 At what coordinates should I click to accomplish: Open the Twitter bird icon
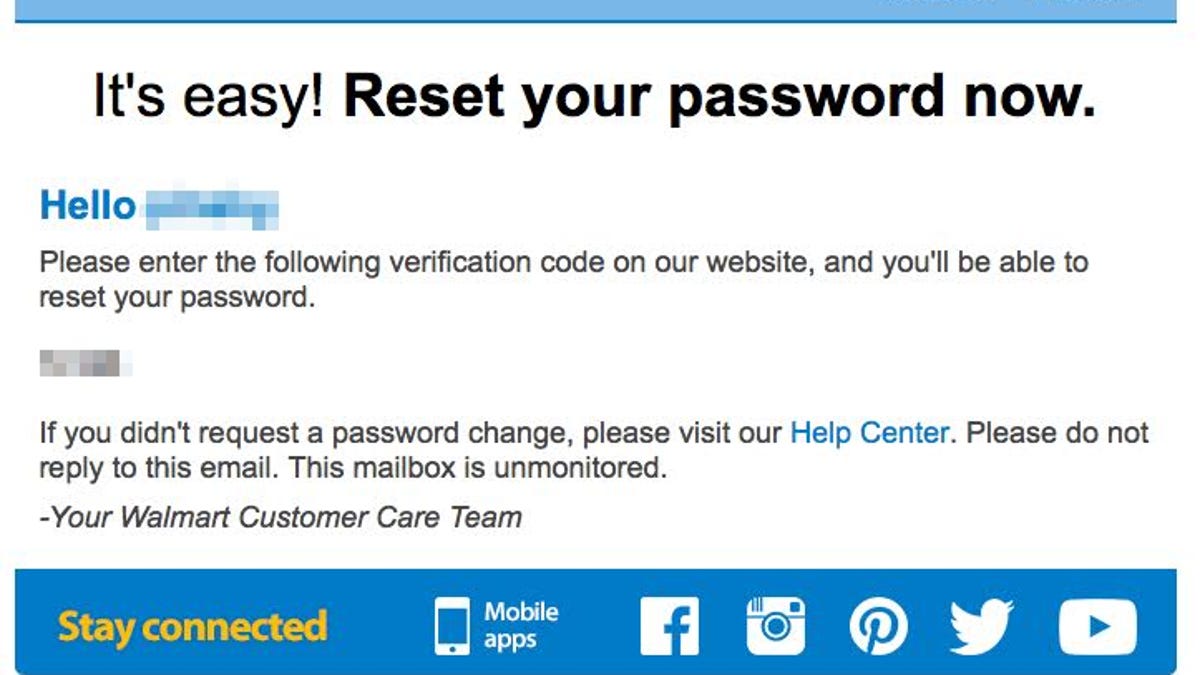pos(981,627)
